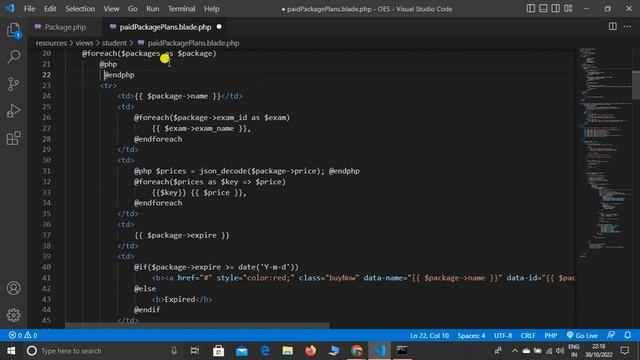
Task: Click the vertical scrollbar thumb
Action: 636,85
